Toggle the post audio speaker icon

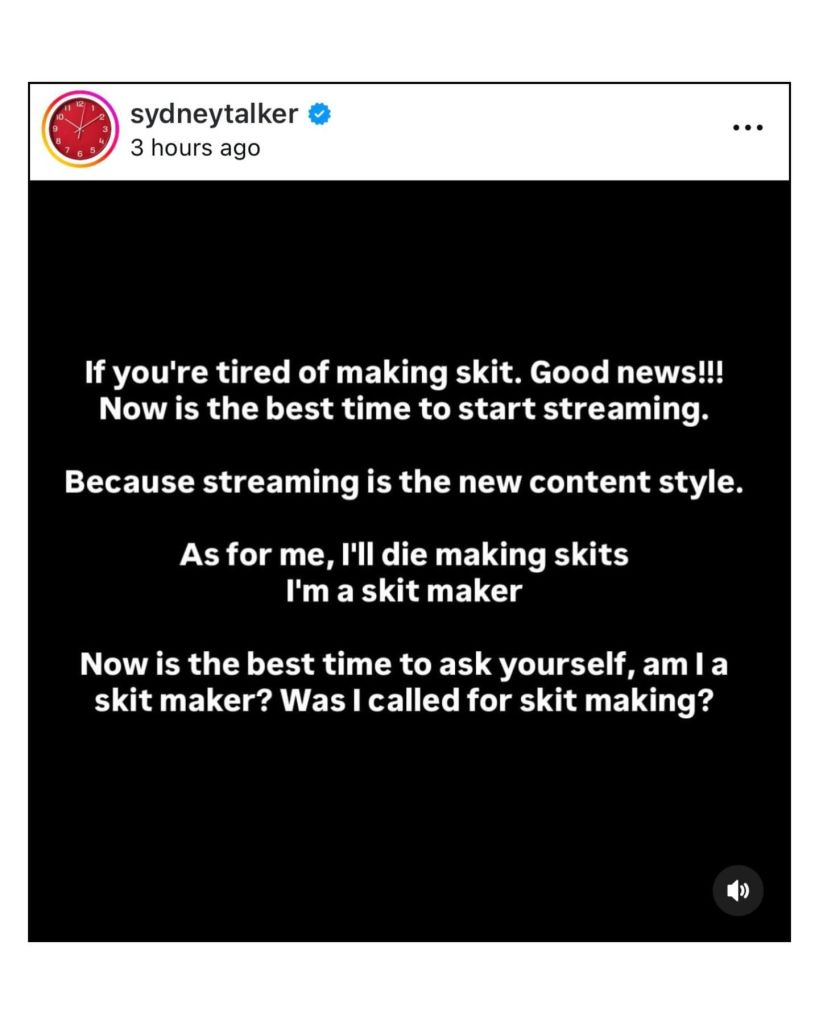pyautogui.click(x=738, y=890)
